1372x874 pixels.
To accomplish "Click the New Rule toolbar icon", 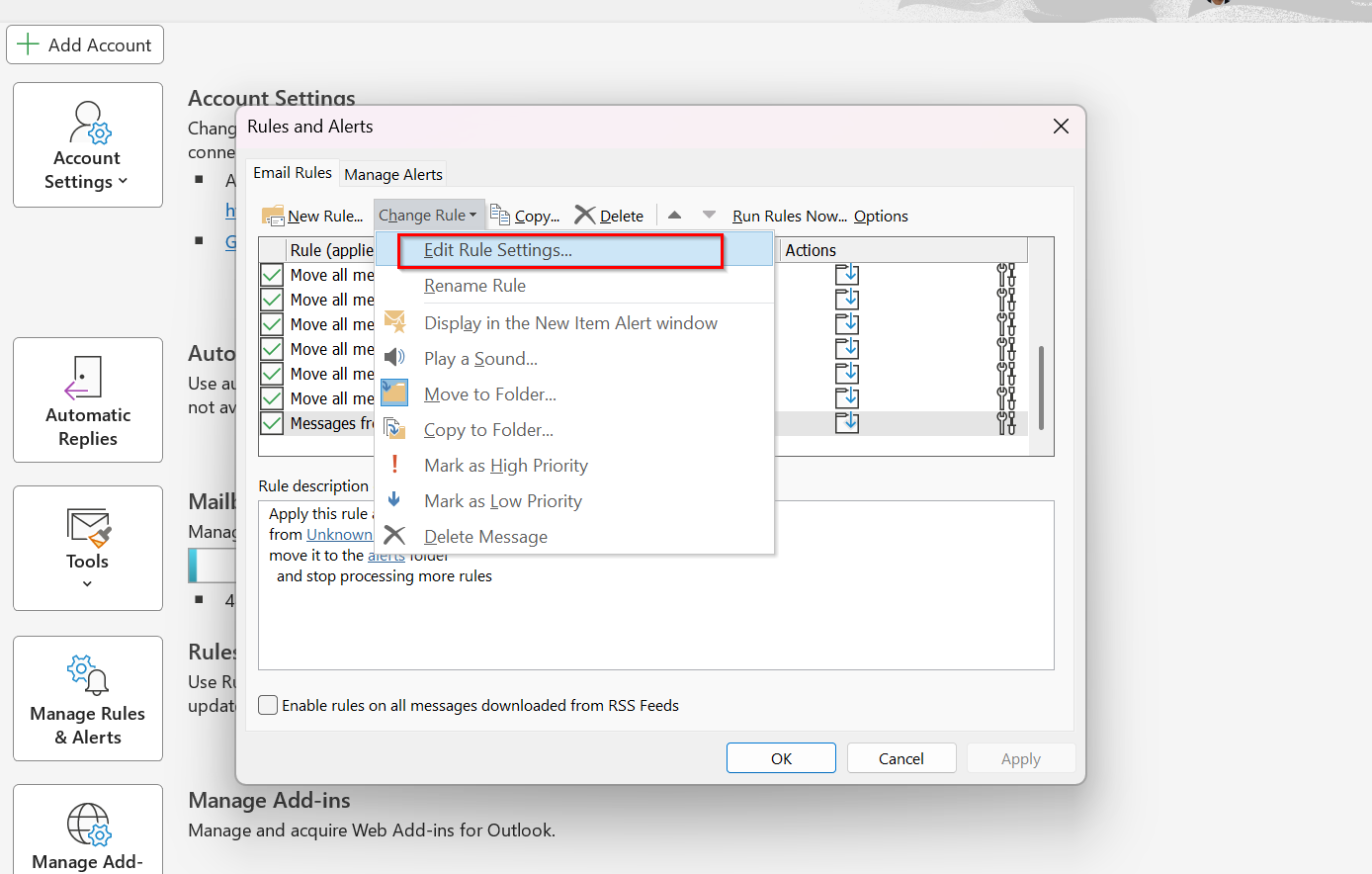I will [273, 216].
